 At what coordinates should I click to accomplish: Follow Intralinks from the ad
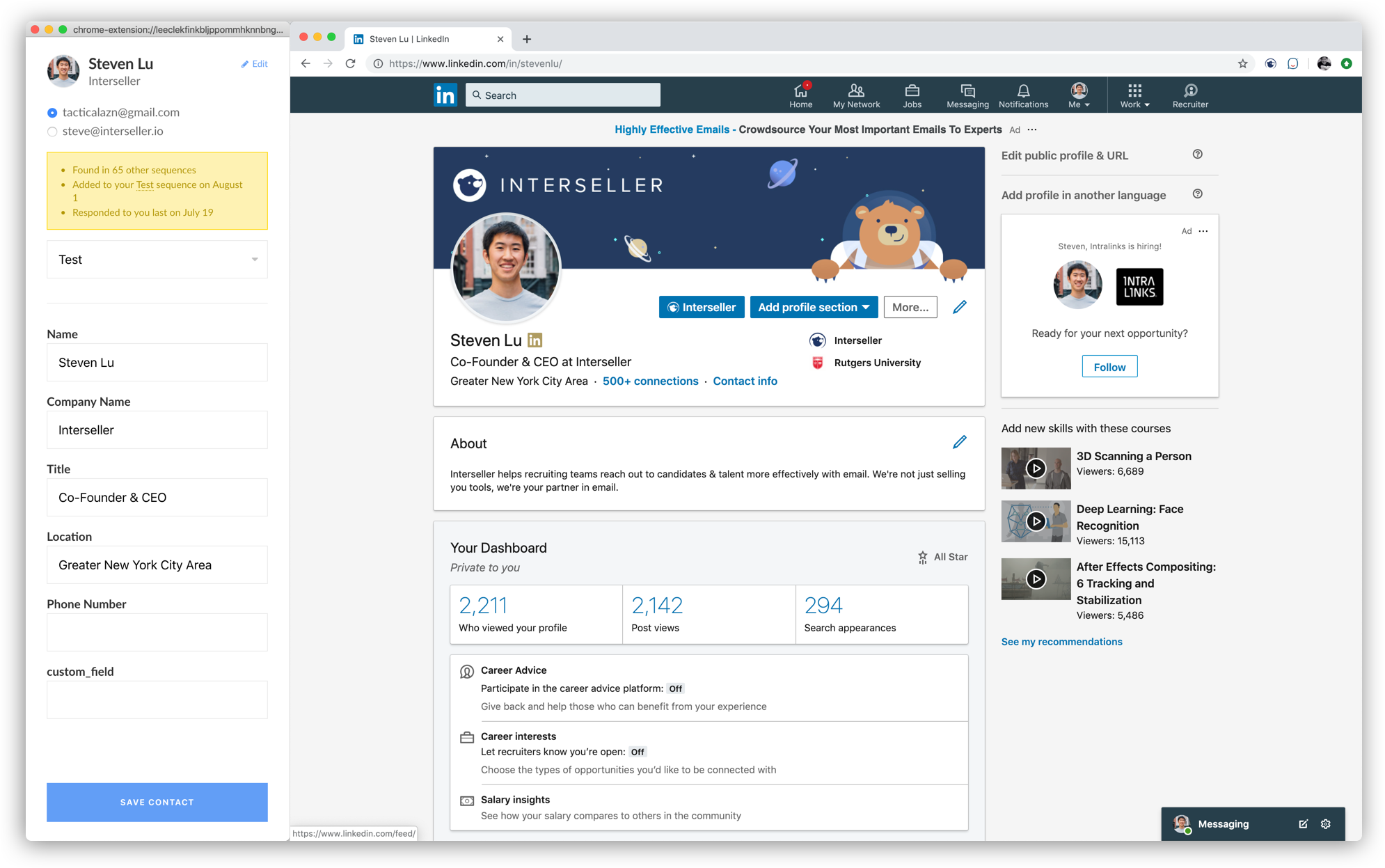pyautogui.click(x=1109, y=367)
